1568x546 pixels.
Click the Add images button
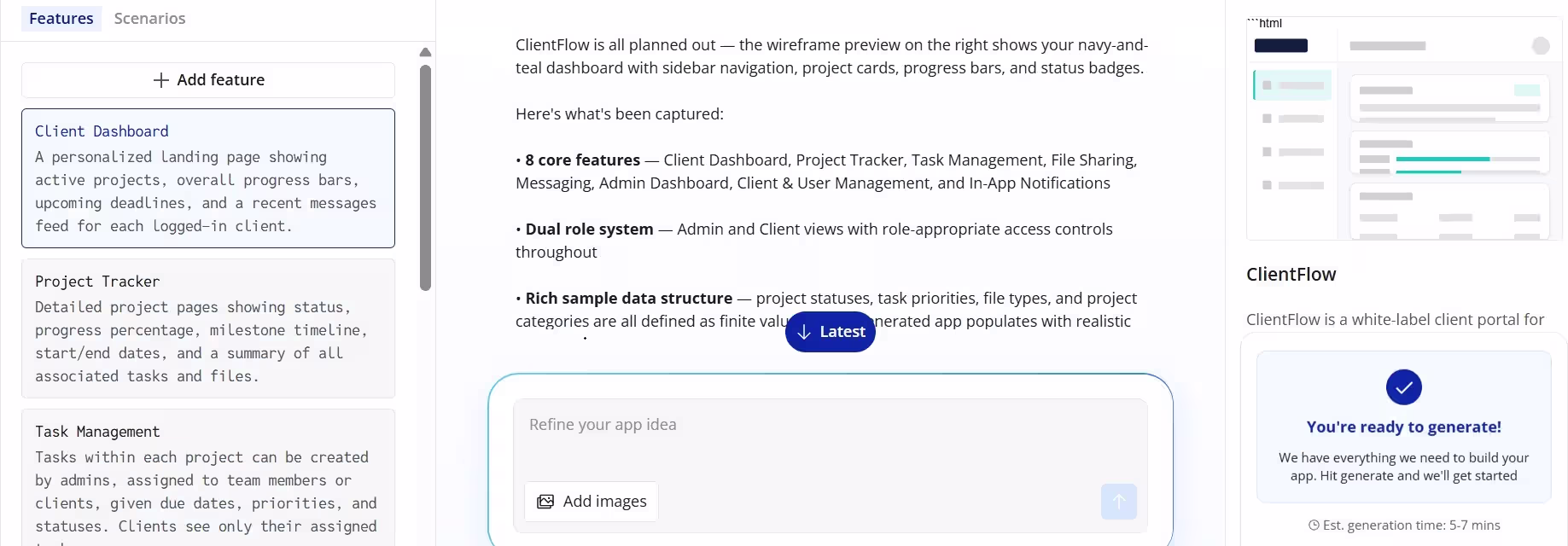[591, 502]
